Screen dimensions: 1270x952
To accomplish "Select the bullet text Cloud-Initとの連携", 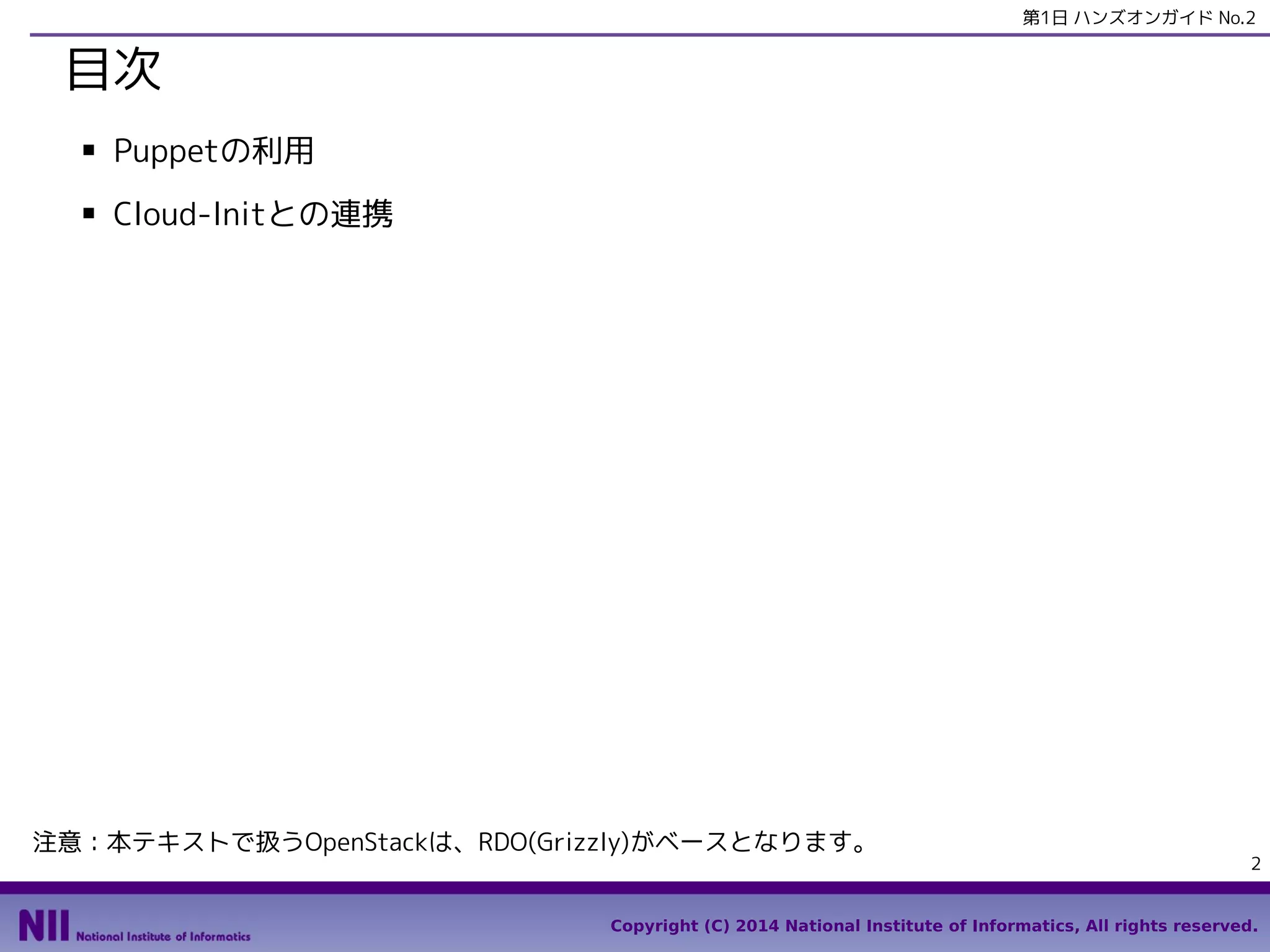I will 253,214.
